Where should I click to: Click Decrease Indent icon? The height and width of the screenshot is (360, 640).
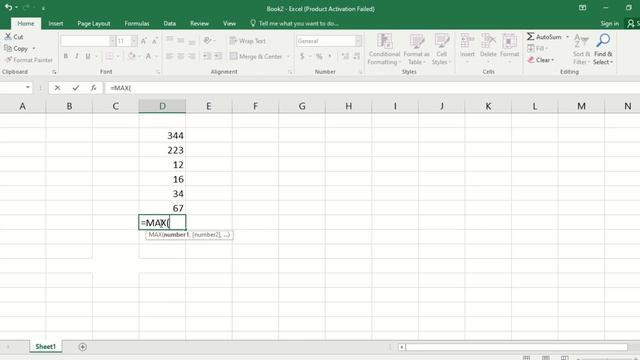click(x=207, y=56)
